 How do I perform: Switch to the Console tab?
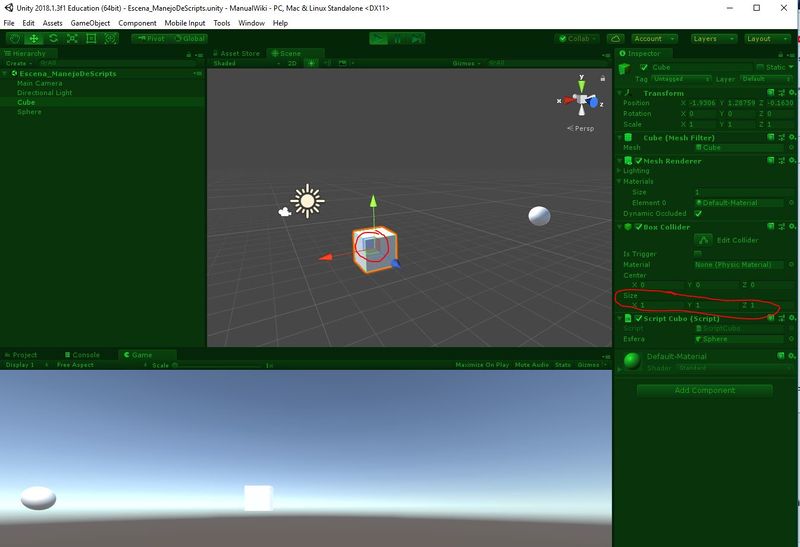[83, 355]
